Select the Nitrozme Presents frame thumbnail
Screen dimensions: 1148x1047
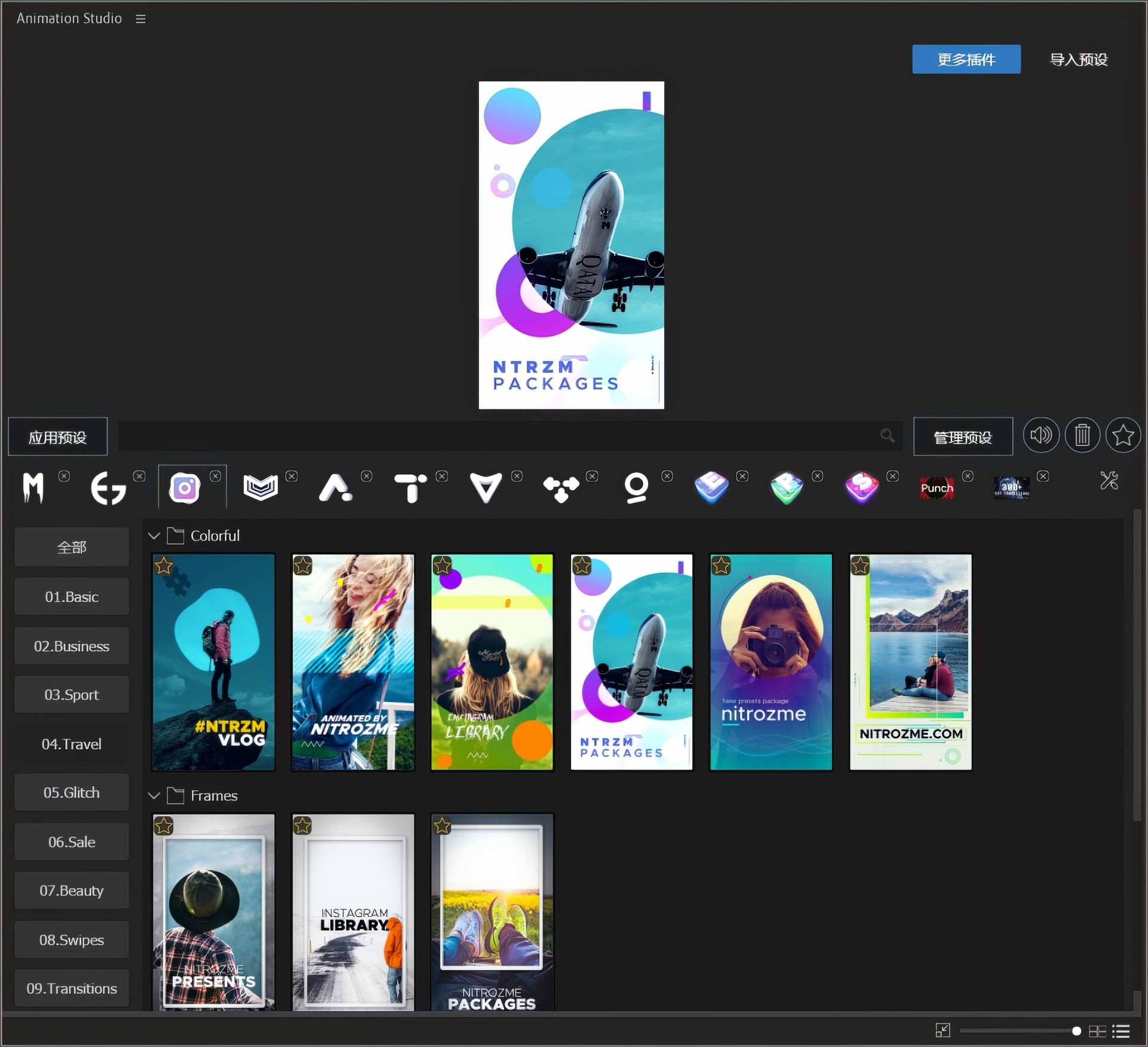coord(213,912)
